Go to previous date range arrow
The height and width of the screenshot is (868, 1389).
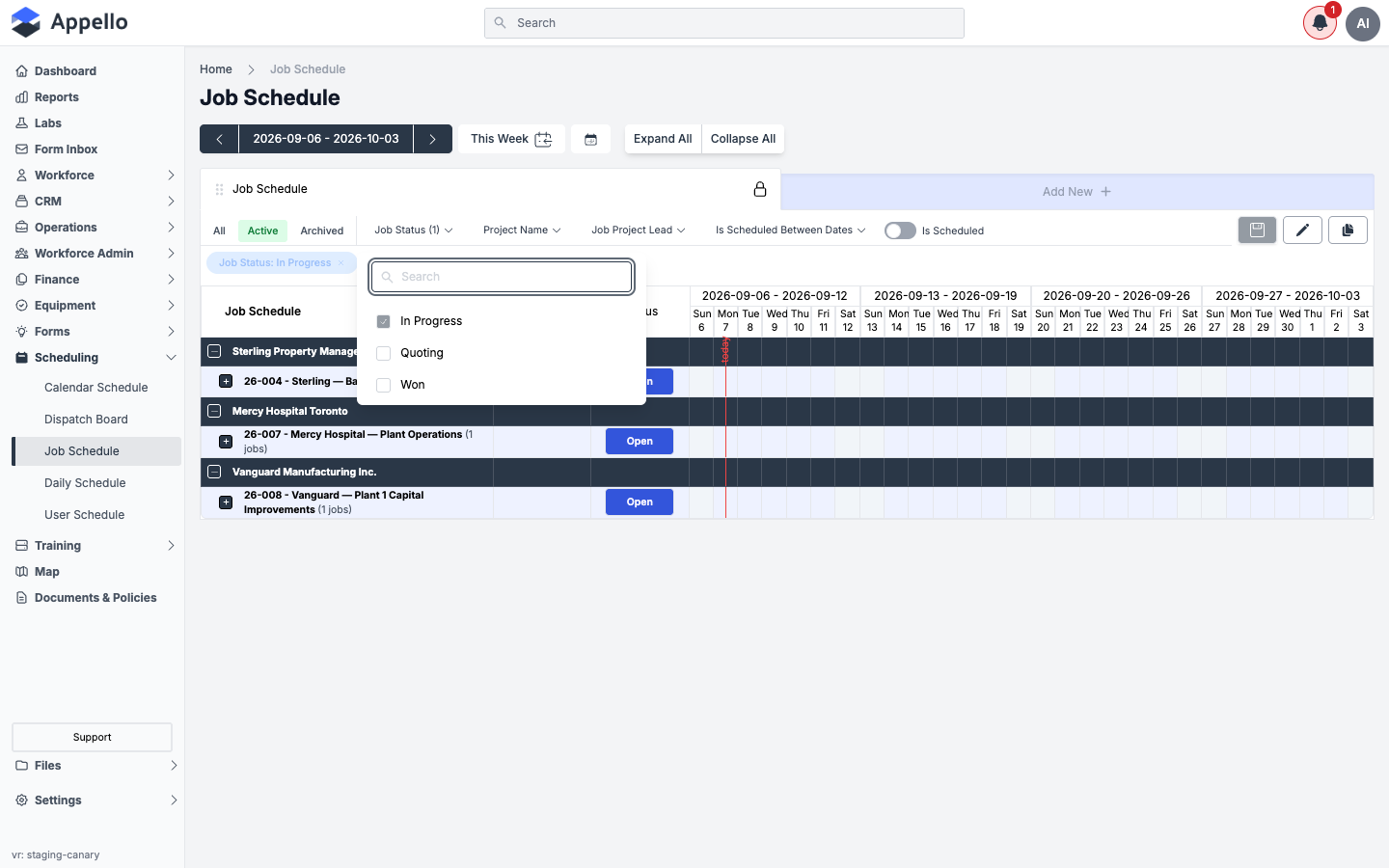tap(219, 139)
